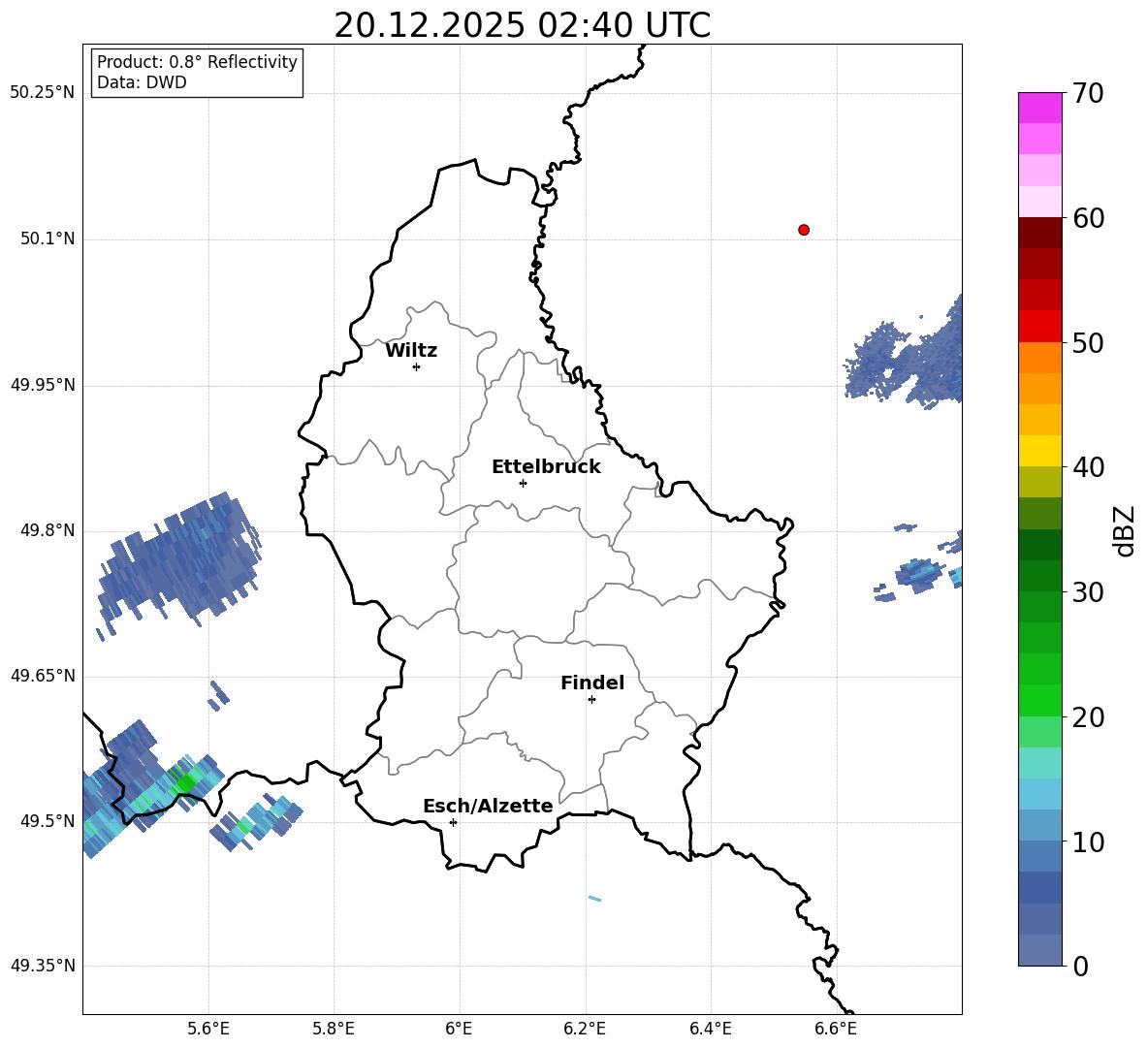Click the Wiltz city label
Viewport: 1148px width, 1048px height.
click(x=411, y=351)
